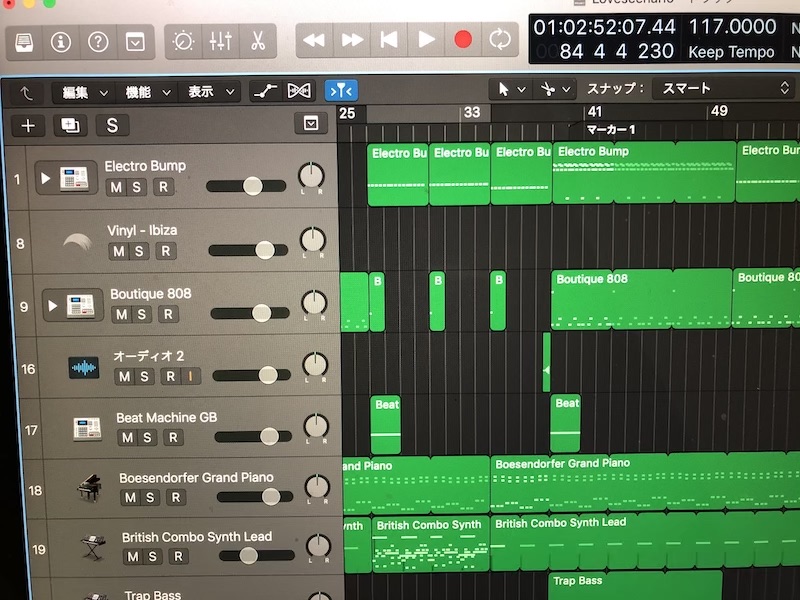Open the Library panel icon
Screen dimensions: 800x600
click(x=25, y=42)
